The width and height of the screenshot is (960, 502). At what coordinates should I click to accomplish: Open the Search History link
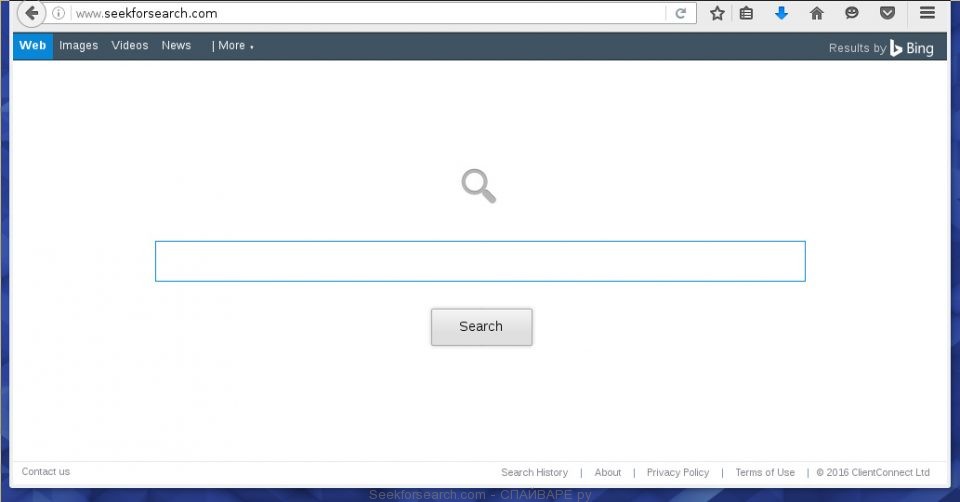click(534, 472)
